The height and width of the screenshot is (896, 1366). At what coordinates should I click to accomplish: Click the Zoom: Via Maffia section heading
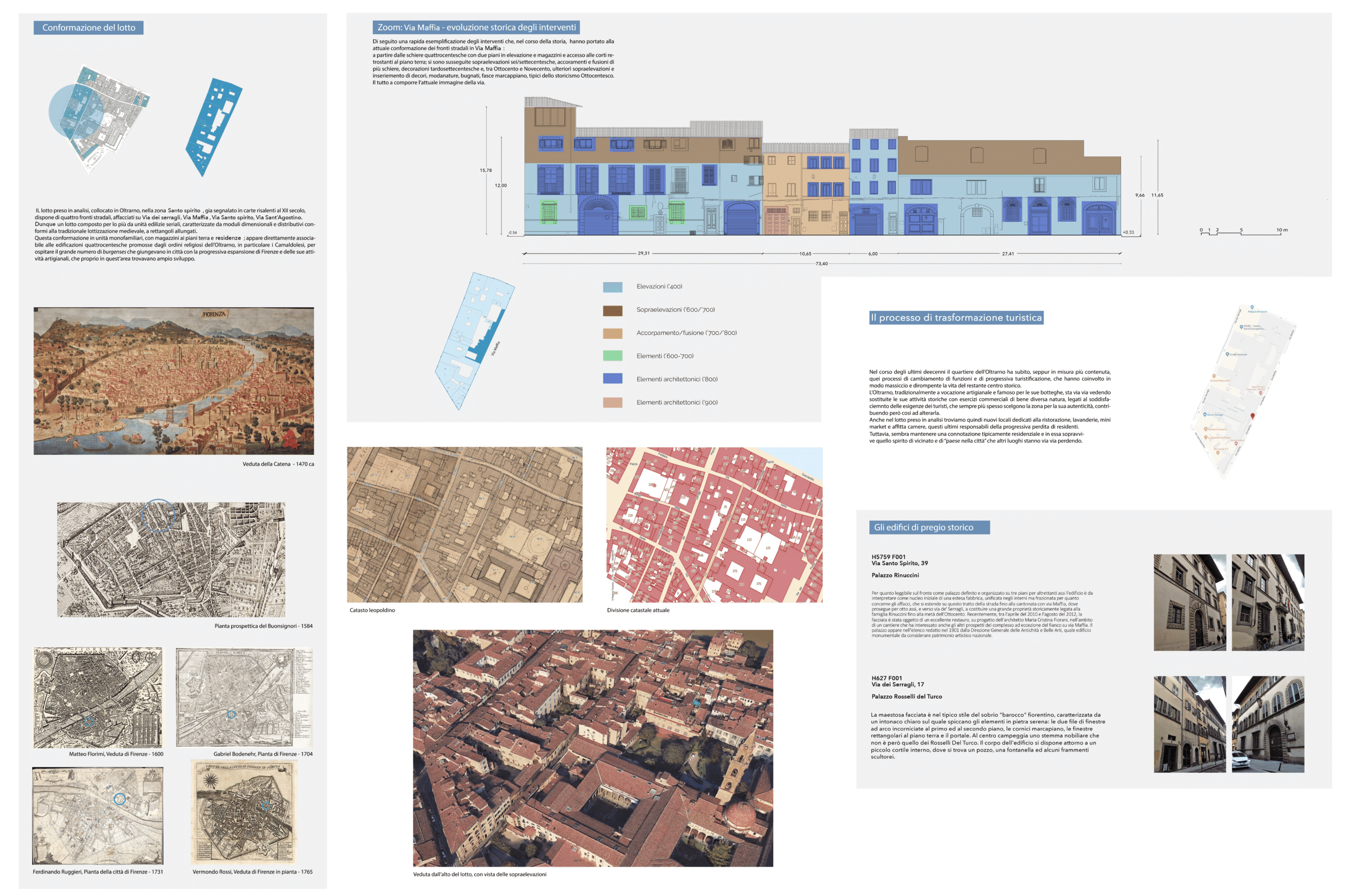click(476, 27)
